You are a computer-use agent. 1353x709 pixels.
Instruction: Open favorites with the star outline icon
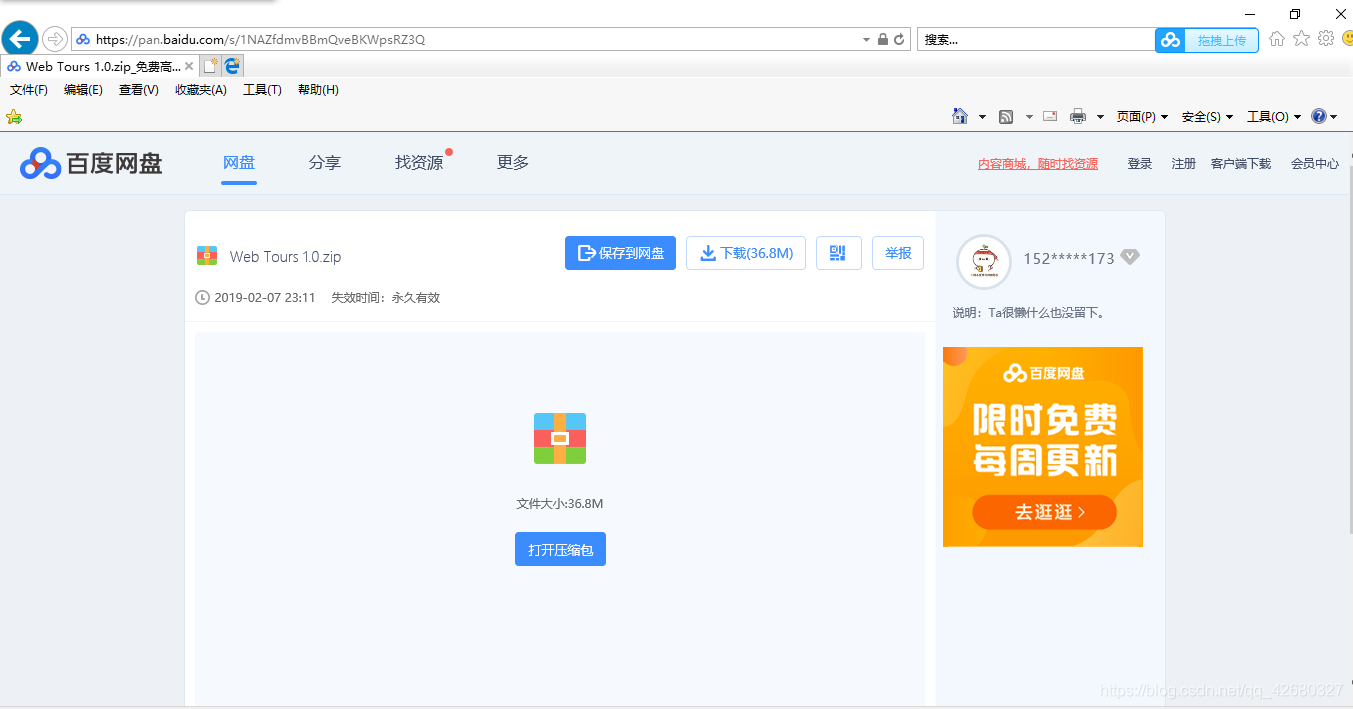coord(1301,38)
